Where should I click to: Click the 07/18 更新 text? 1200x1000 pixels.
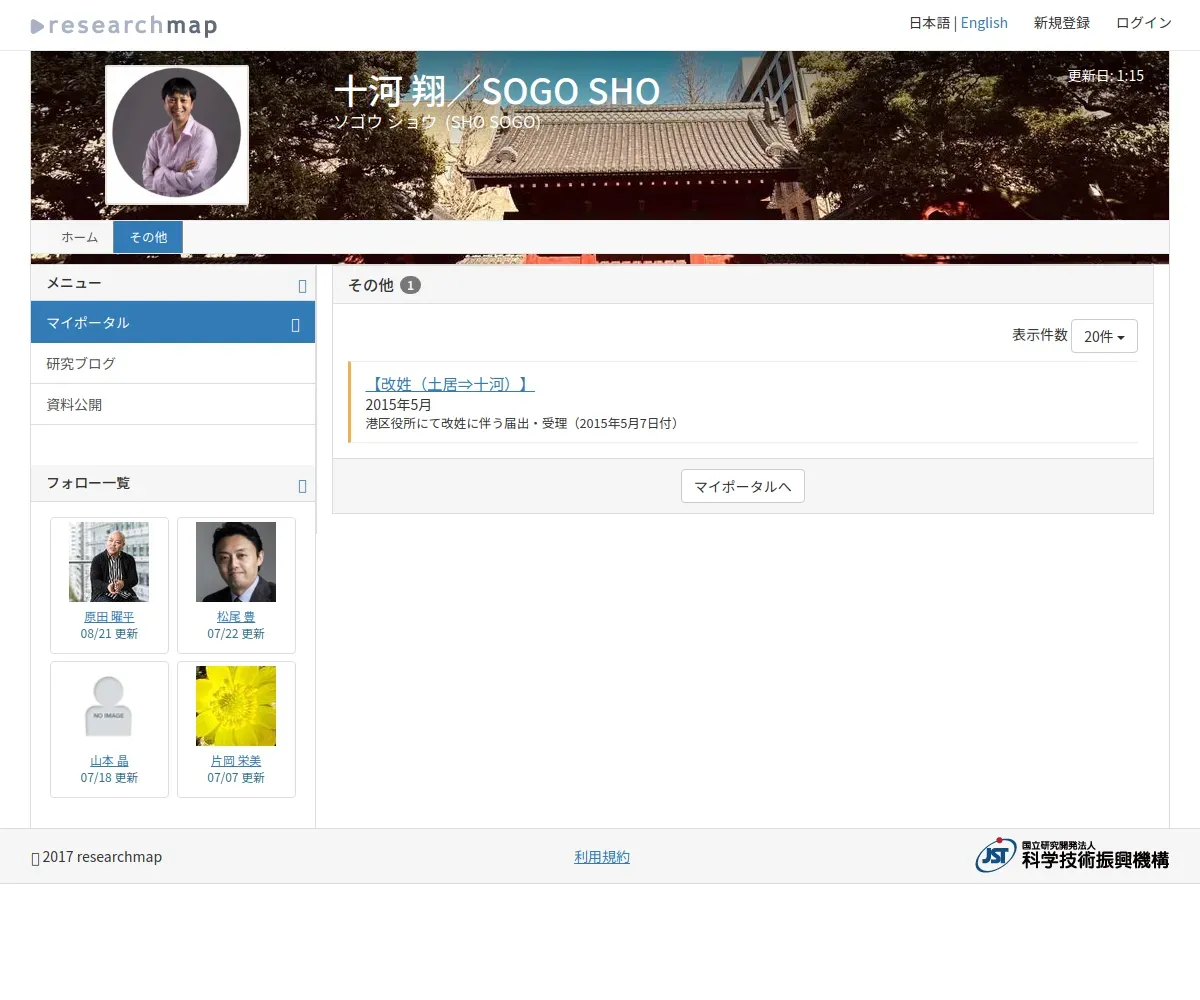109,778
